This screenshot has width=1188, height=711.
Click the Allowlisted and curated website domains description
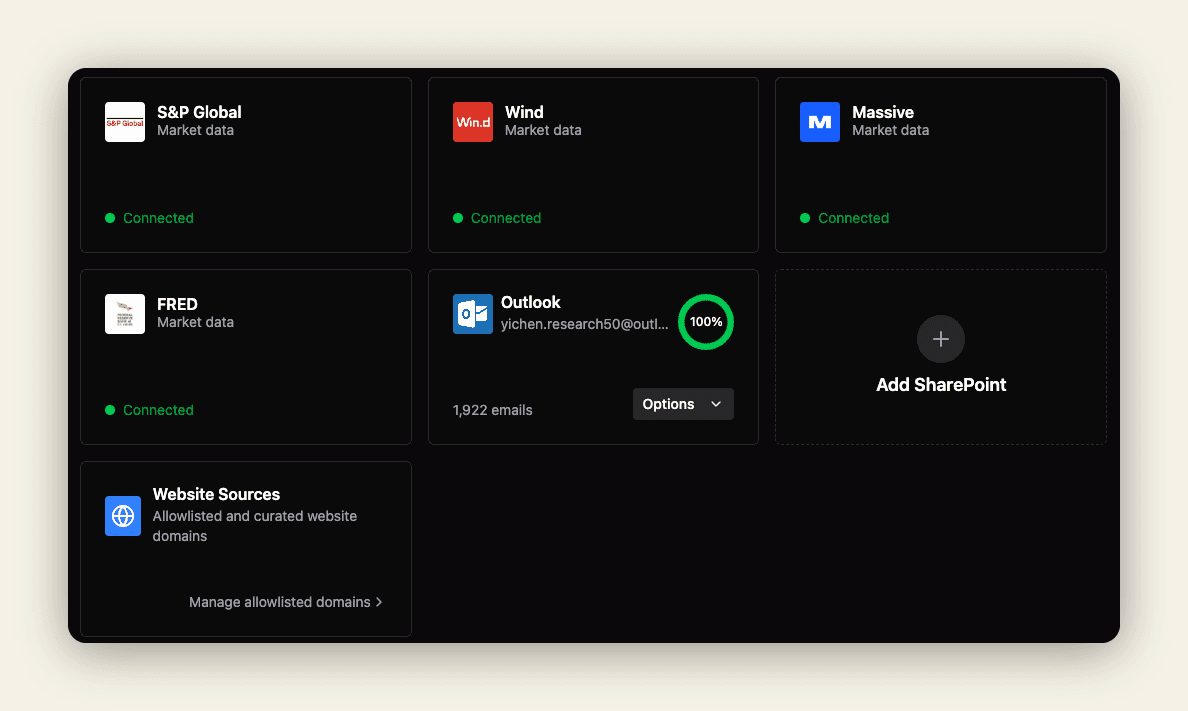point(255,526)
